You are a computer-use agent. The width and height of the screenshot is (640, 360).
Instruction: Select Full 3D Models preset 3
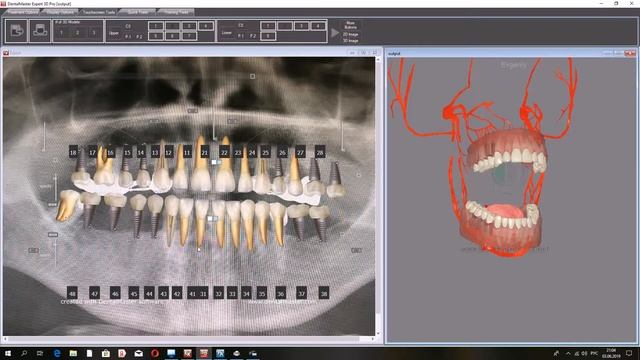94,33
